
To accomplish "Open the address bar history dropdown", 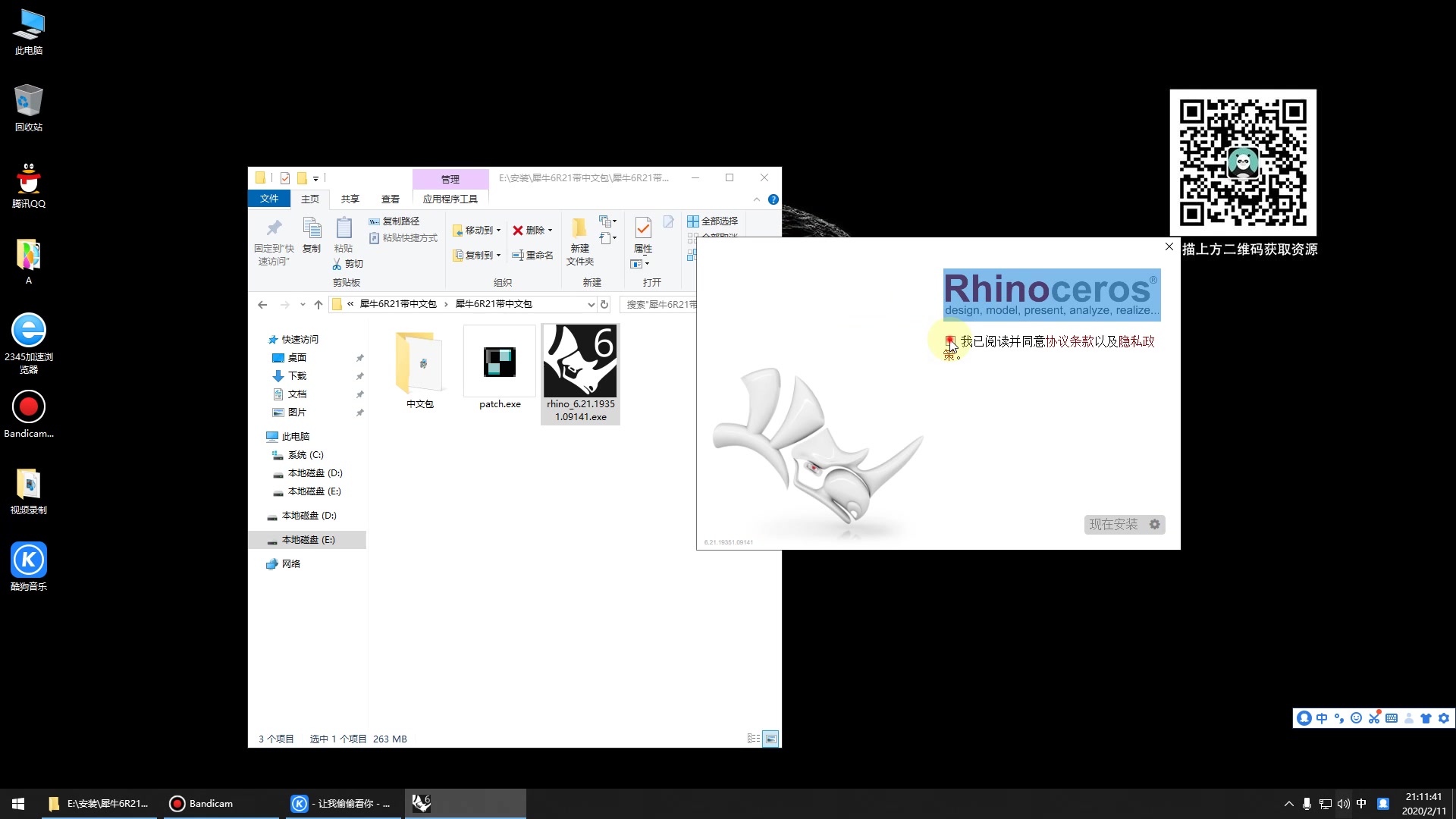I will 591,304.
